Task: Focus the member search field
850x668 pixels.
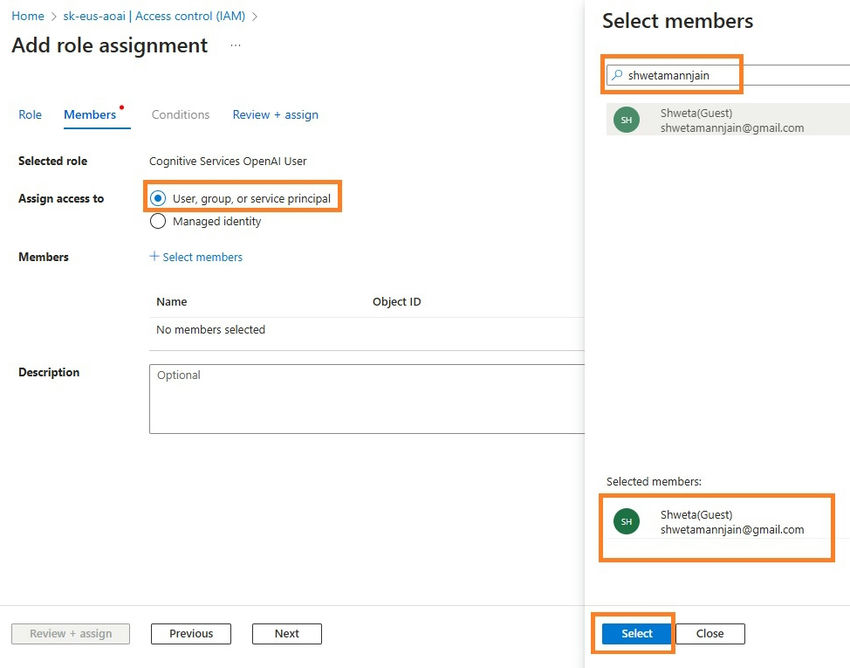Action: click(x=730, y=75)
